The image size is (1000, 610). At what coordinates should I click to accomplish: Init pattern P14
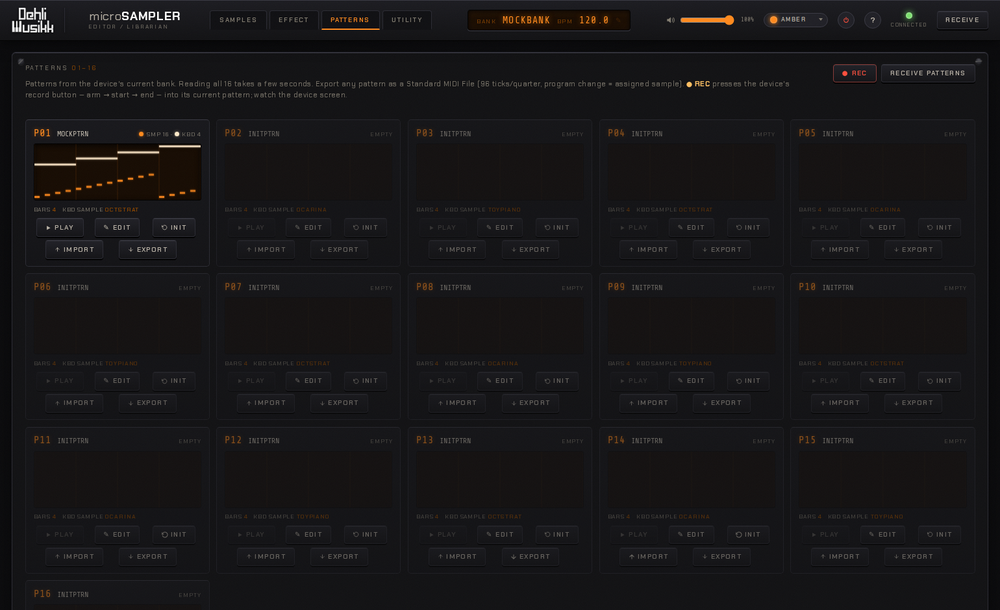[747, 534]
